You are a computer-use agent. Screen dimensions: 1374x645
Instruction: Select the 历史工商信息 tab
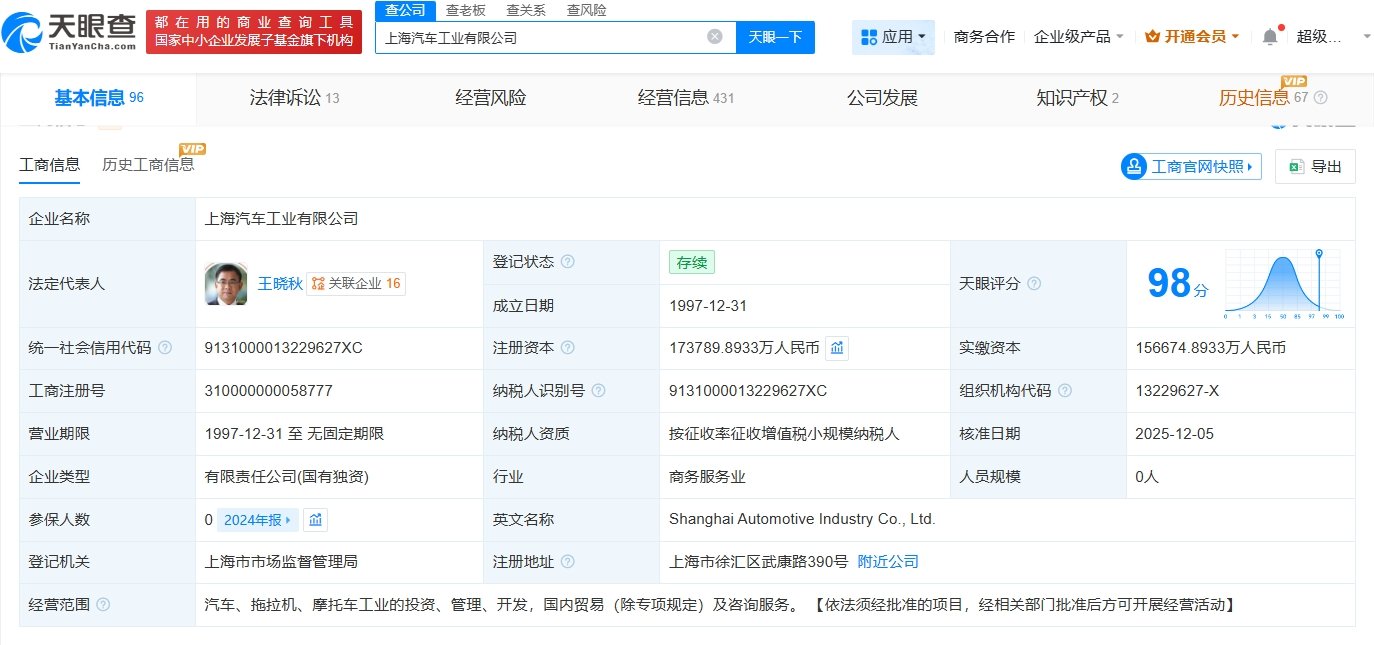tap(148, 165)
